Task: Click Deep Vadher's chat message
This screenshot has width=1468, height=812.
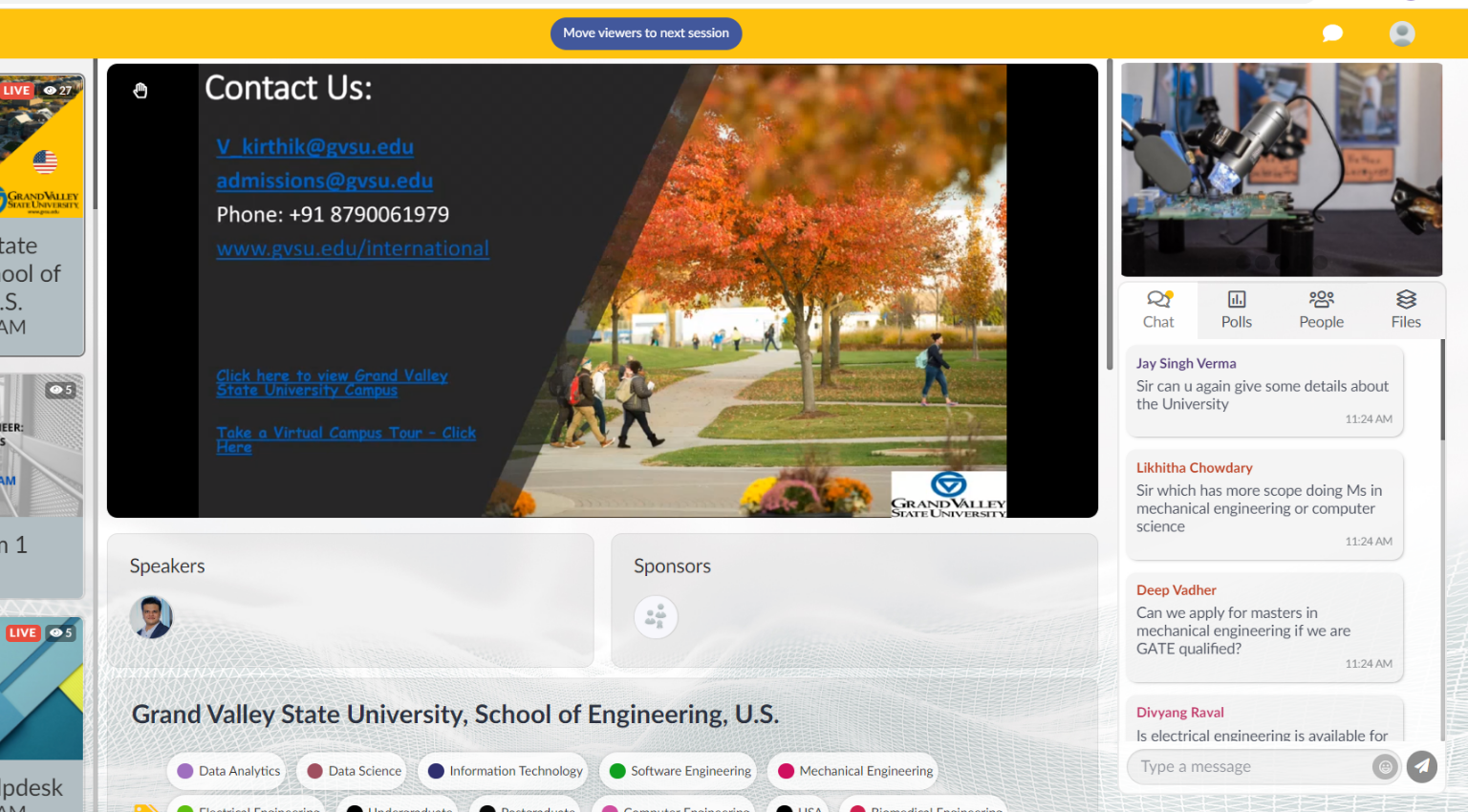Action: (1264, 627)
